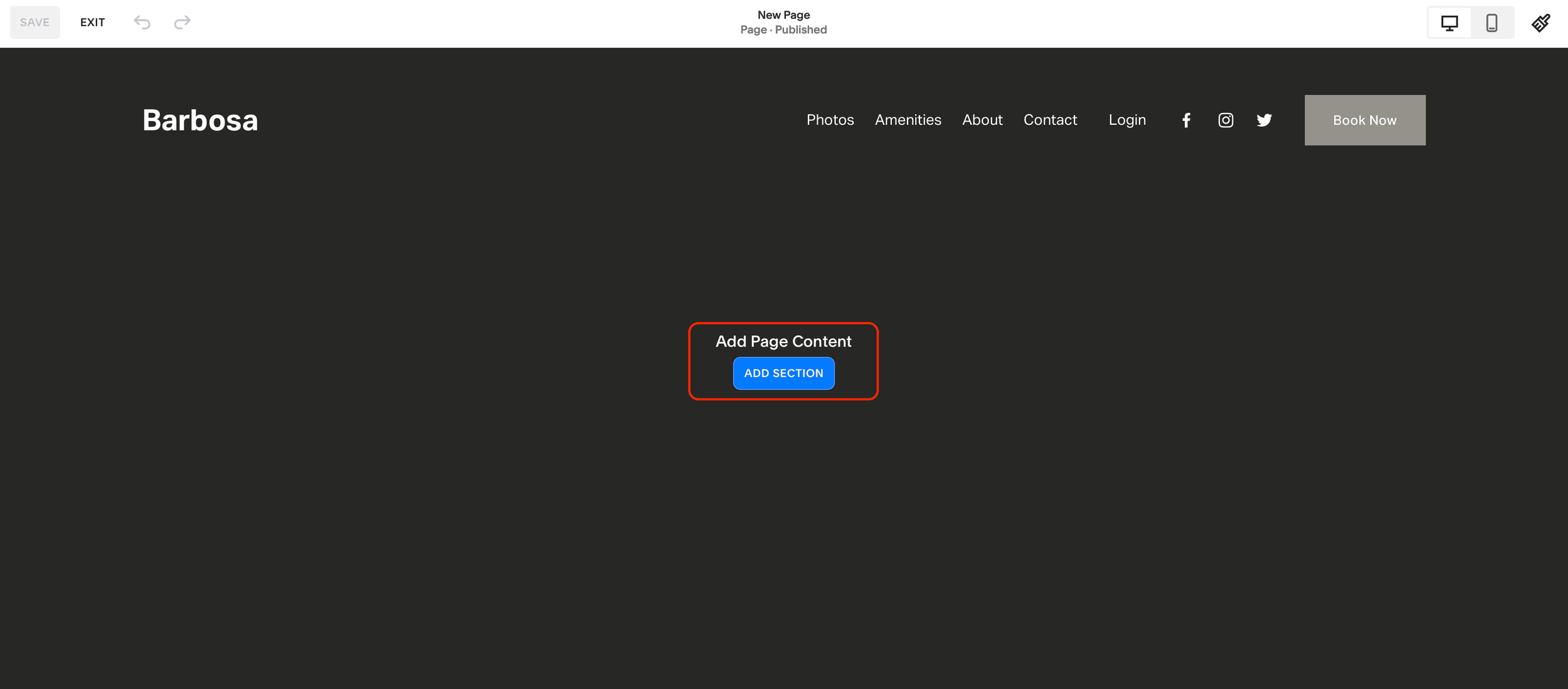Switch to desktop preview view
1568x689 pixels.
tap(1449, 23)
